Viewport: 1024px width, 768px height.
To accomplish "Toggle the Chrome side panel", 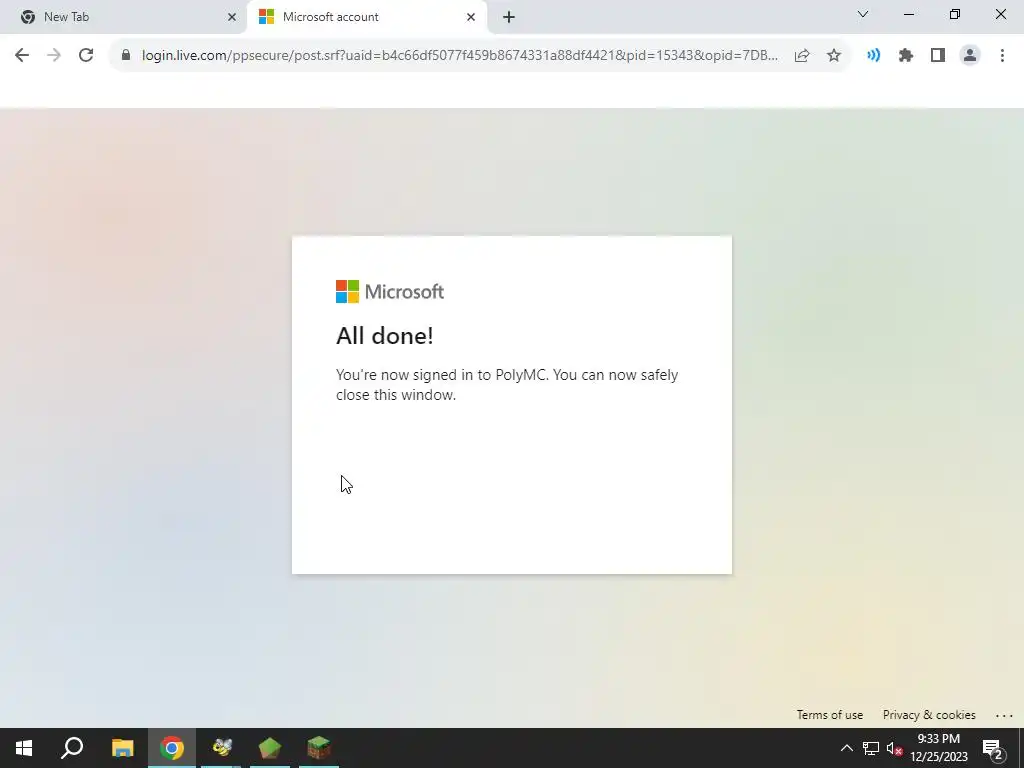I will (x=938, y=56).
